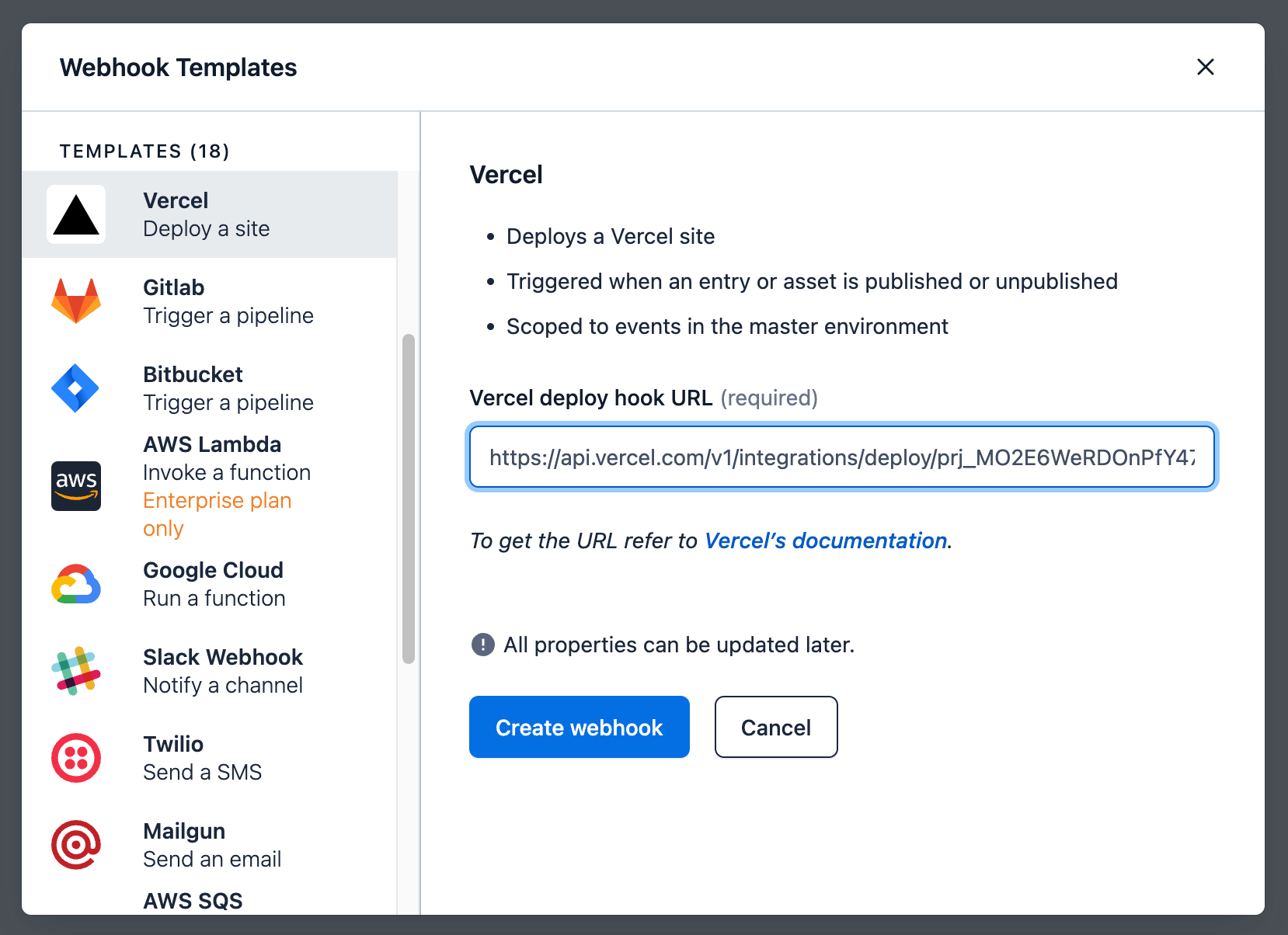
Task: Click the Create webhook button
Action: point(580,727)
